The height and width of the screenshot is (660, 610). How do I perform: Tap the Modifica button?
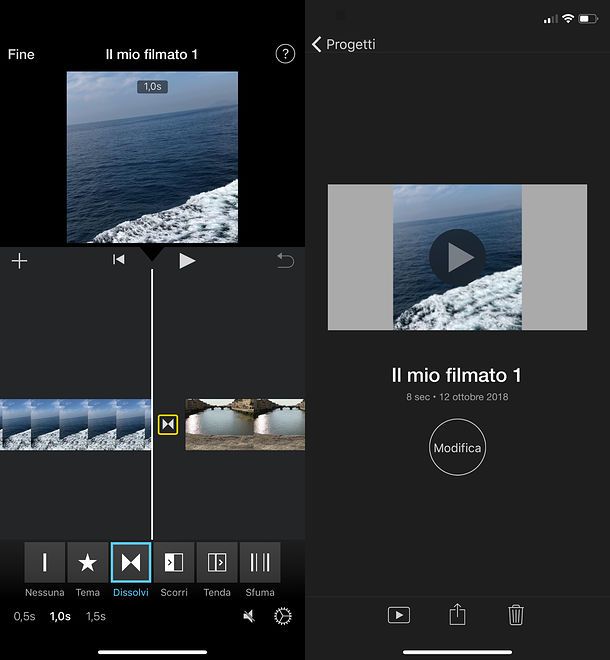tap(457, 447)
